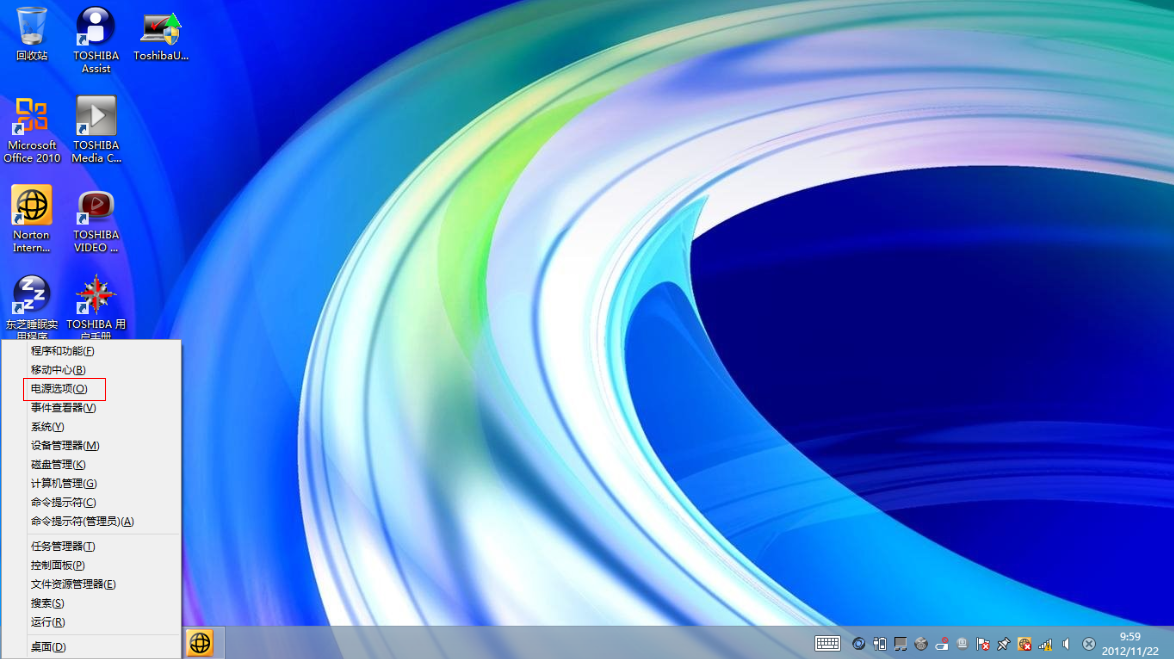Image resolution: width=1174 pixels, height=659 pixels.
Task: Open the clock showing 9:59 2012/11/22
Action: pyautogui.click(x=1130, y=644)
